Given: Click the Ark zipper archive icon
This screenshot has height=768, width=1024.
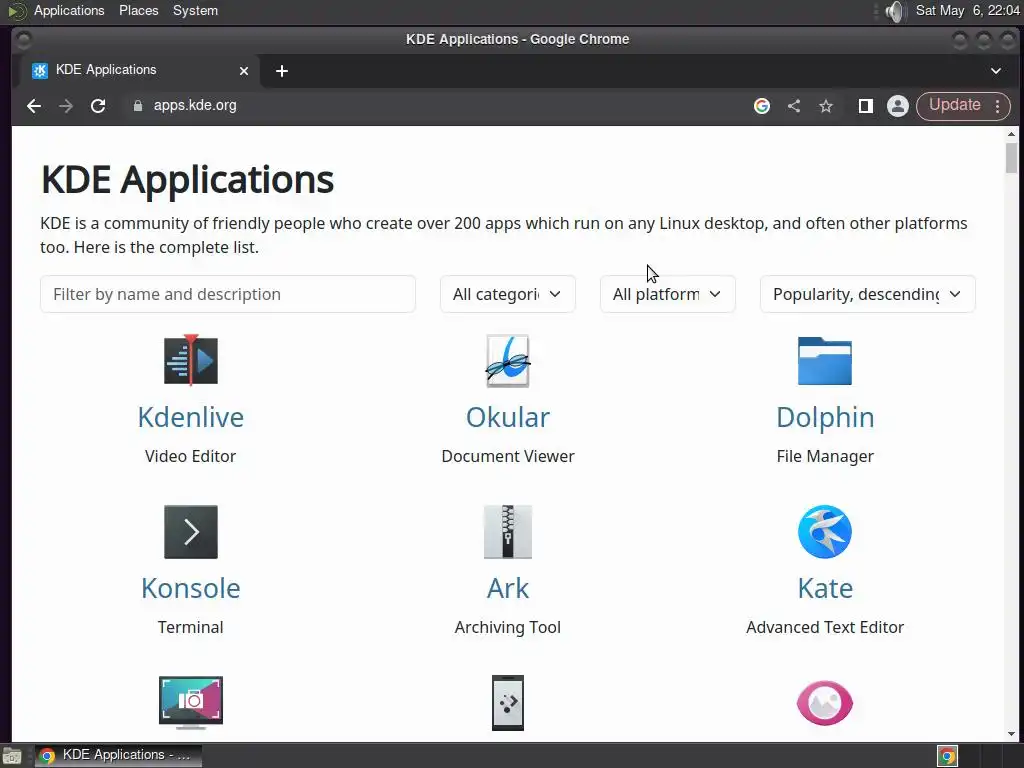Looking at the screenshot, I should point(508,532).
